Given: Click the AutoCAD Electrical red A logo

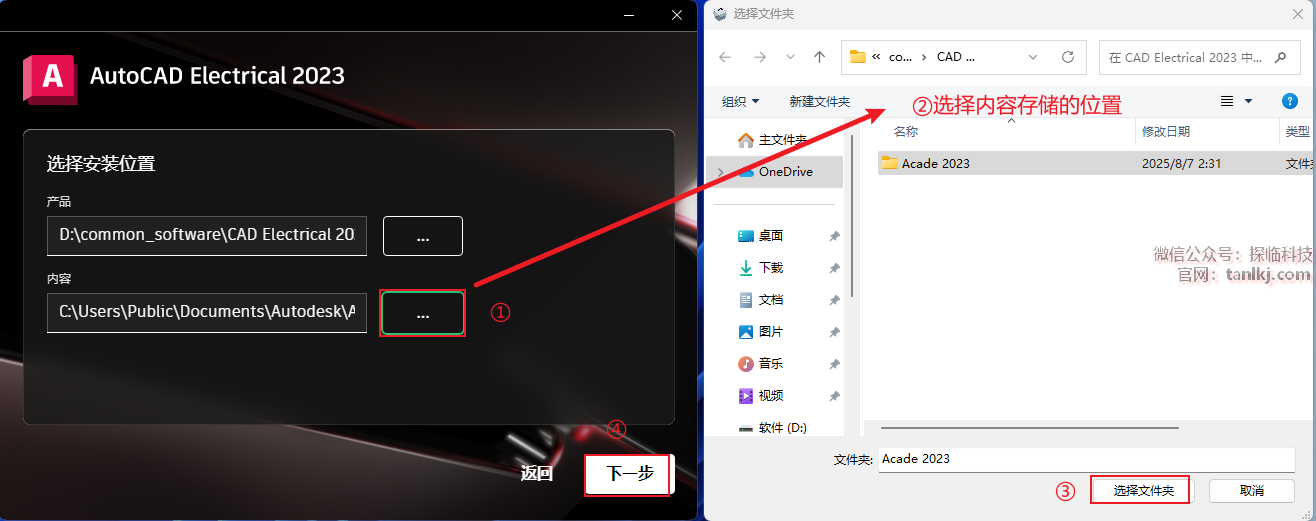Looking at the screenshot, I should click(50, 78).
